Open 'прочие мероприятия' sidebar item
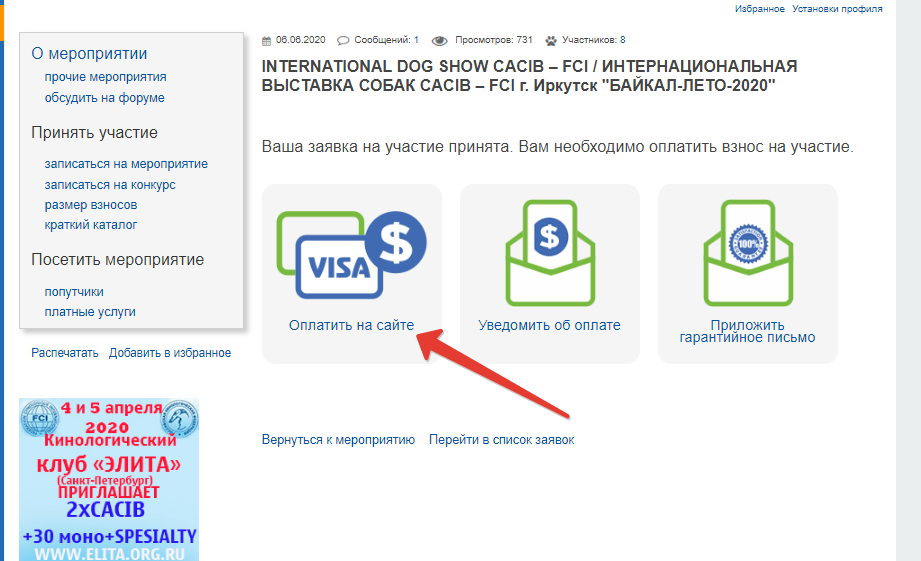The height and width of the screenshot is (561, 921). coord(105,77)
